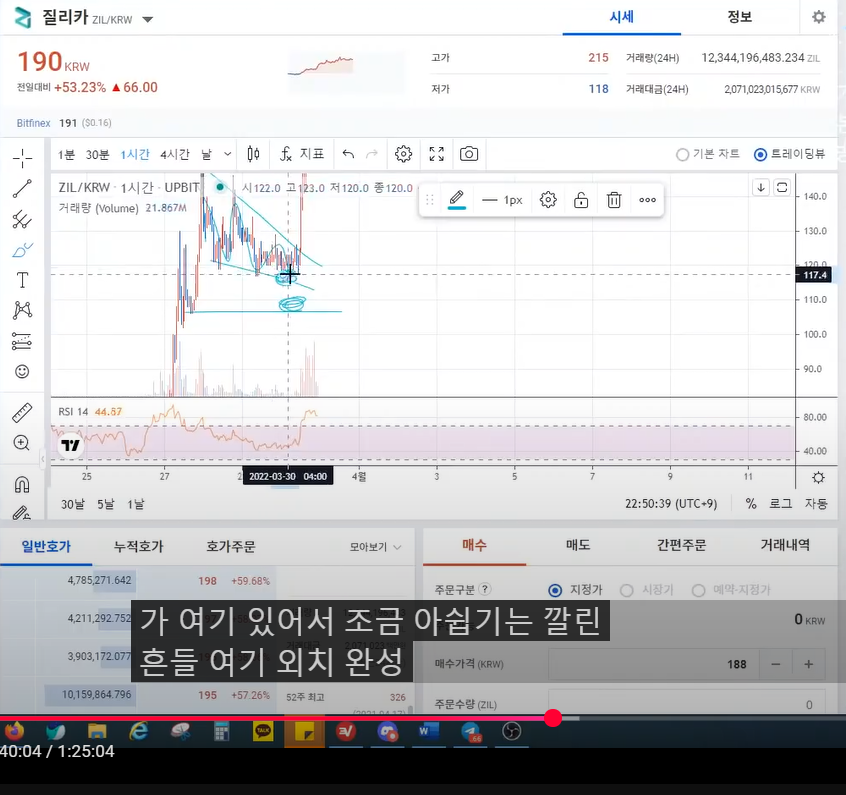Viewport: 846px width, 795px height.
Task: Select the brush drawing tool
Action: click(x=22, y=250)
